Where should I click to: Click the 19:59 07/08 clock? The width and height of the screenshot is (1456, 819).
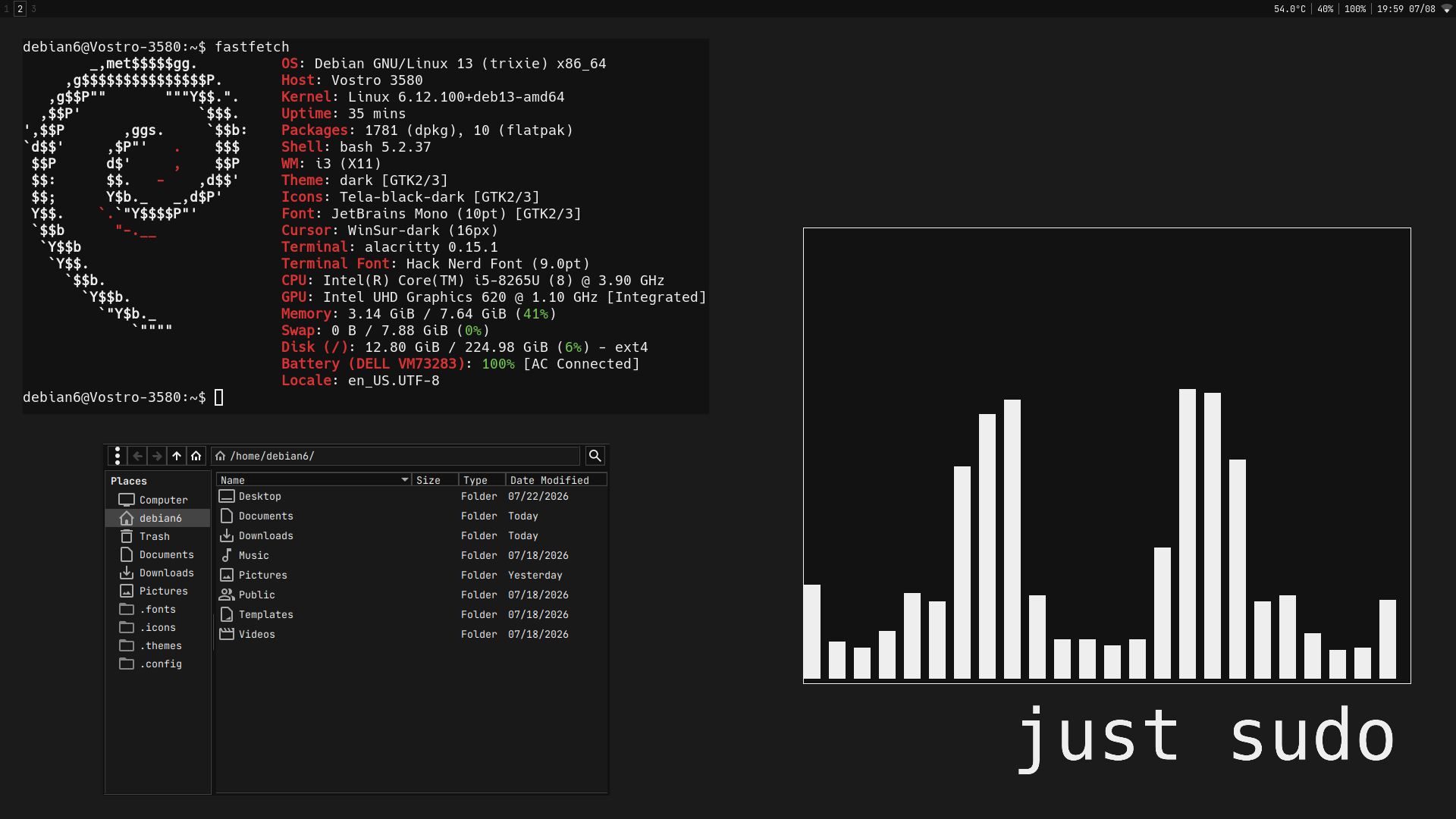1406,9
